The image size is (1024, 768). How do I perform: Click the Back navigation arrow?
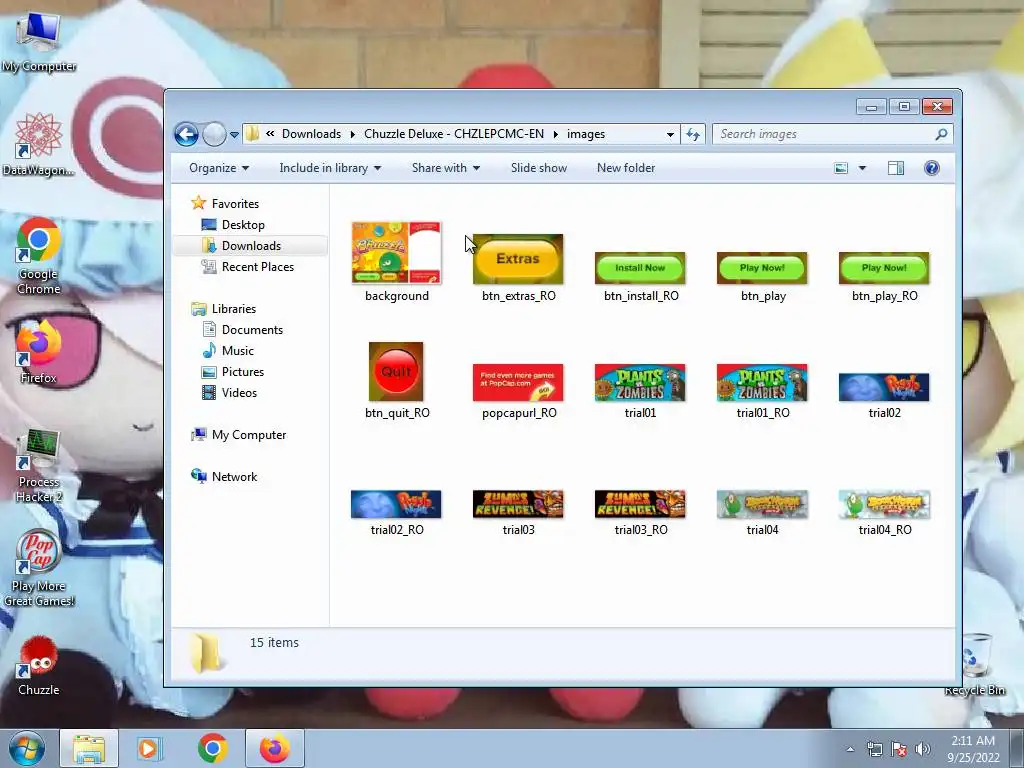coord(186,135)
